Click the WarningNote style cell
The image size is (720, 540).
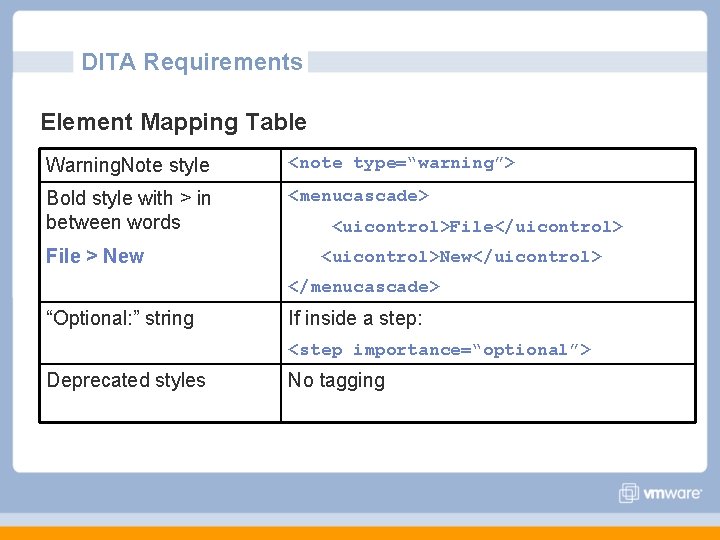[160, 165]
